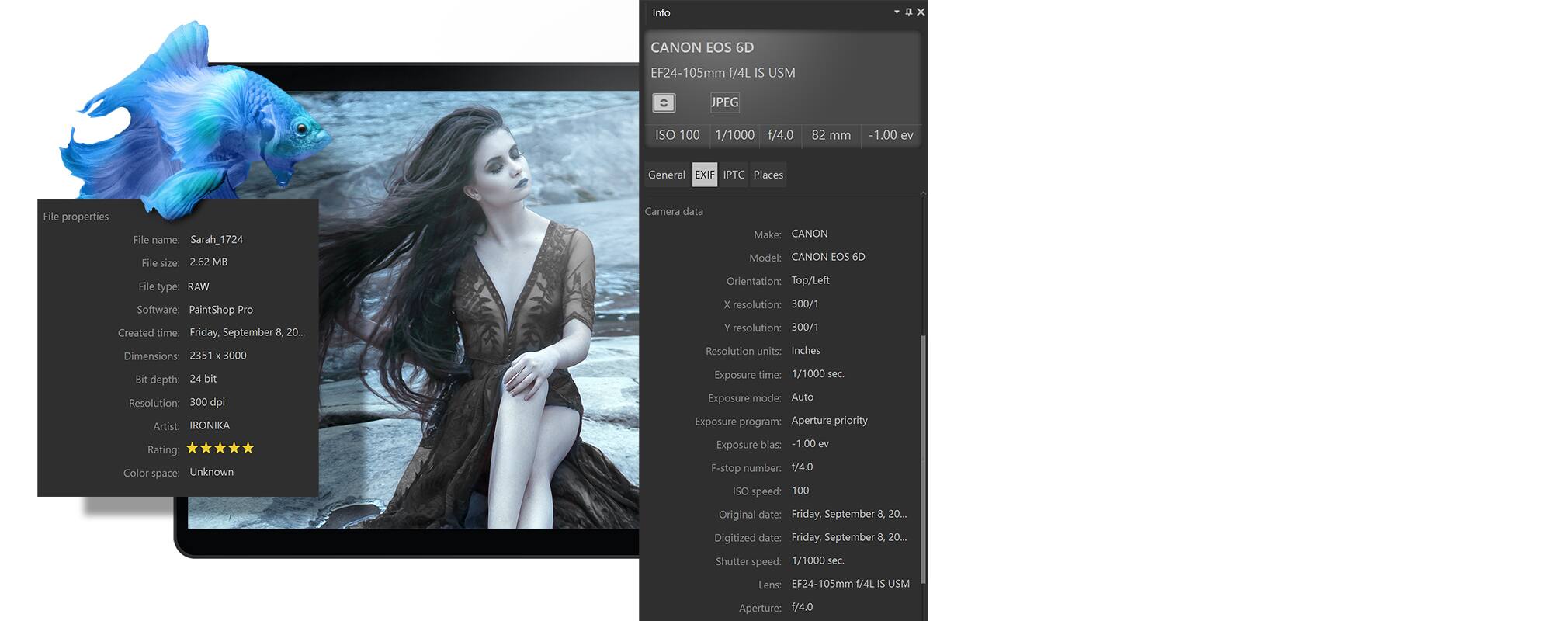1568x621 pixels.
Task: Click the Y resolution value 300/1
Action: 805,327
